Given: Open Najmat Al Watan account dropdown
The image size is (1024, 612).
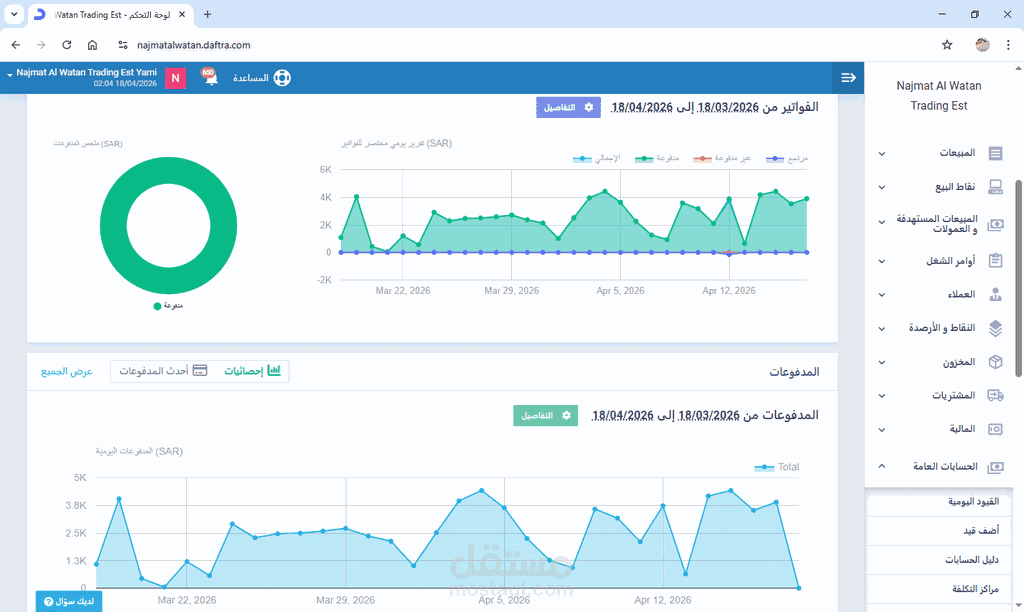Looking at the screenshot, I should click(x=82, y=77).
